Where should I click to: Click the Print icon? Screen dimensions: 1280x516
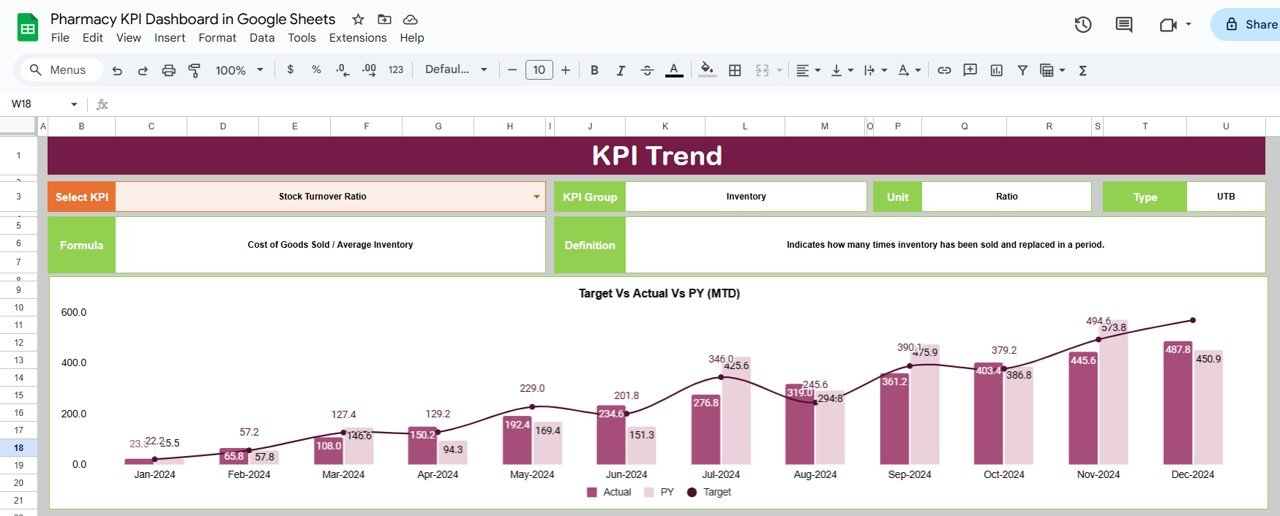(168, 70)
